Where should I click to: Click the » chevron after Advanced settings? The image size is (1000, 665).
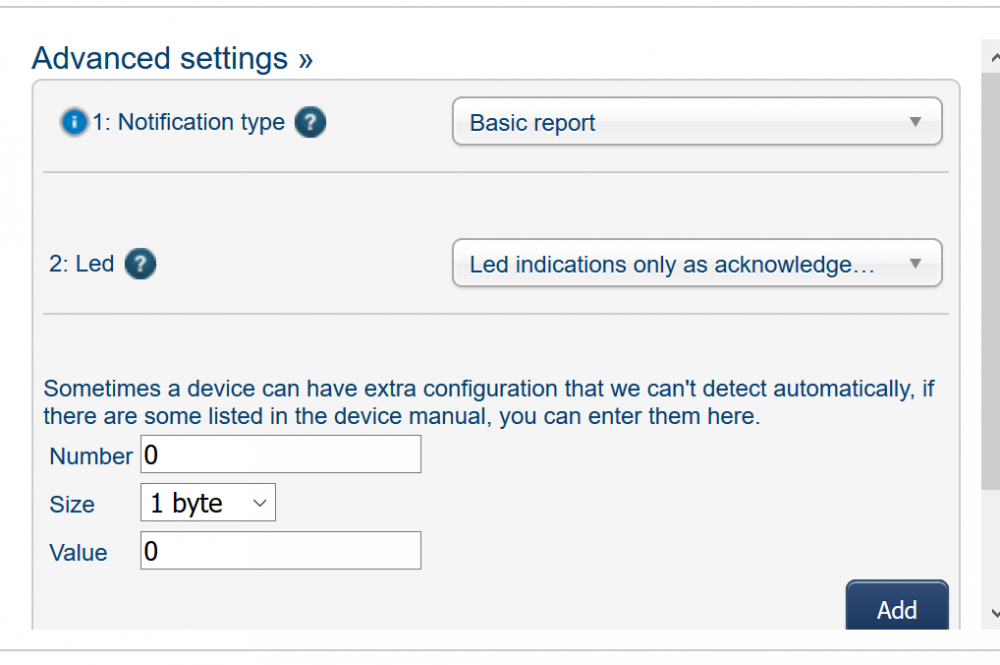click(x=305, y=59)
